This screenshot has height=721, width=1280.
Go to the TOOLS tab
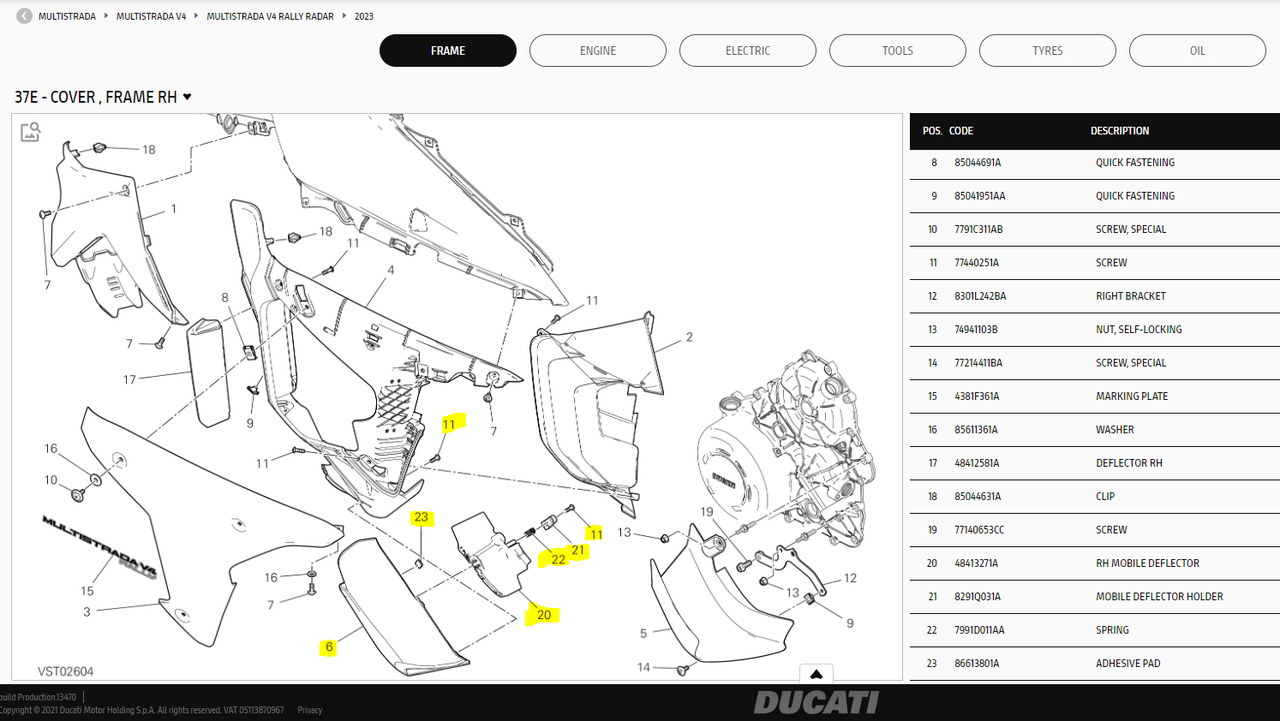[898, 51]
